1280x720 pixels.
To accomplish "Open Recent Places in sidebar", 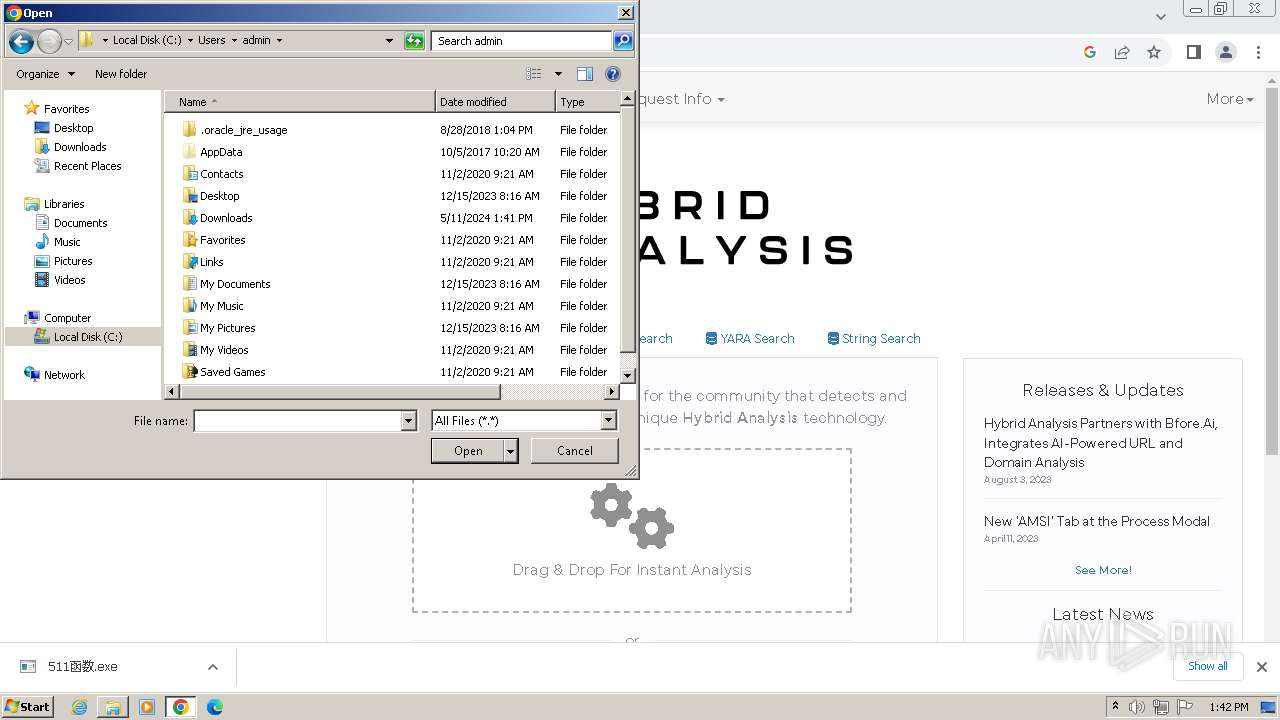I will 87,166.
